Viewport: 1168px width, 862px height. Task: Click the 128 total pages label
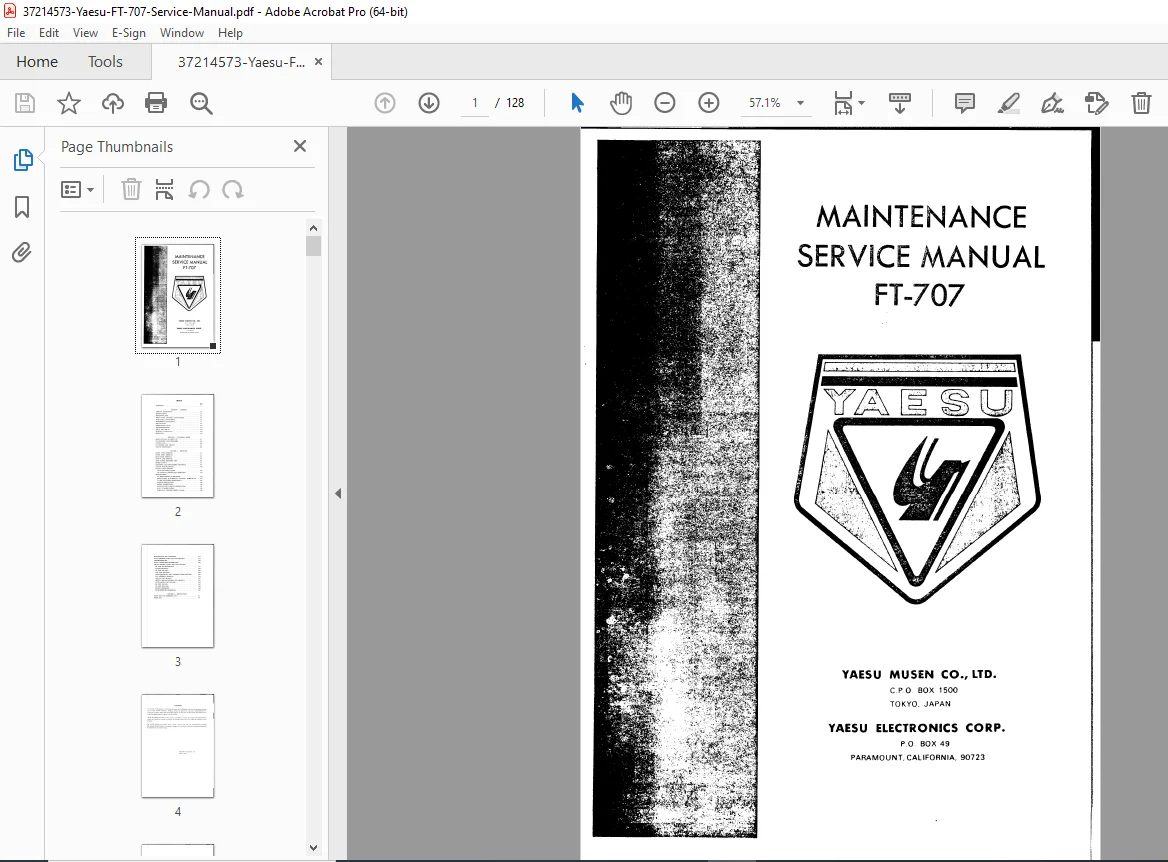point(515,103)
